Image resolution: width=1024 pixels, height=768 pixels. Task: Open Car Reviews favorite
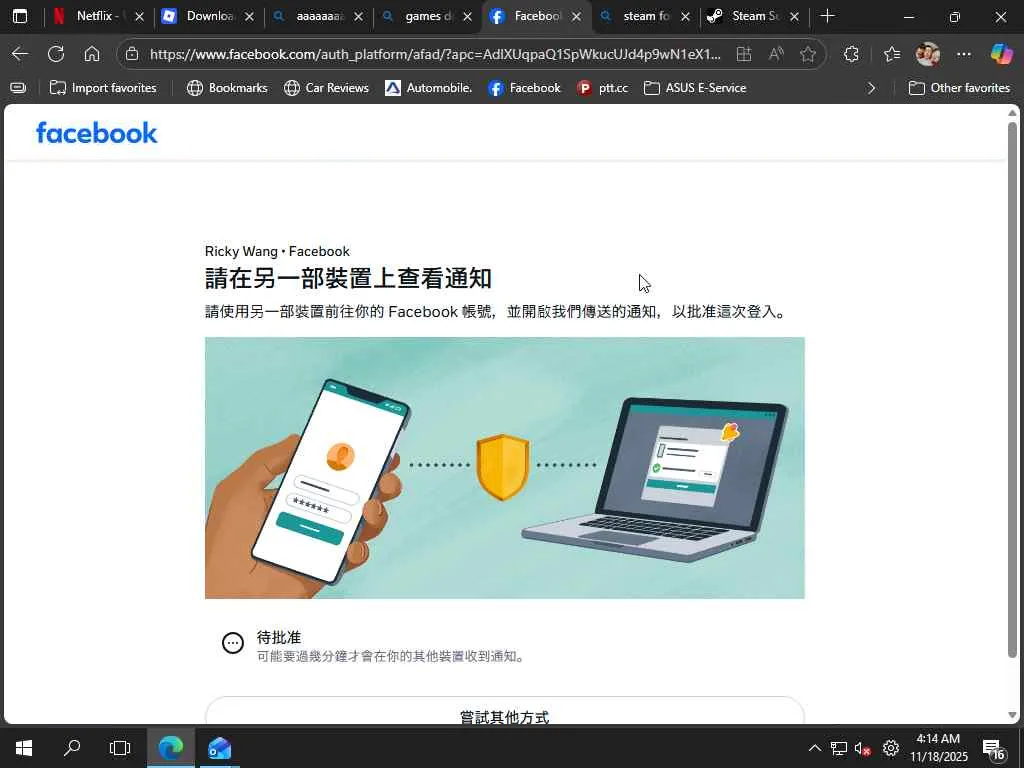327,88
